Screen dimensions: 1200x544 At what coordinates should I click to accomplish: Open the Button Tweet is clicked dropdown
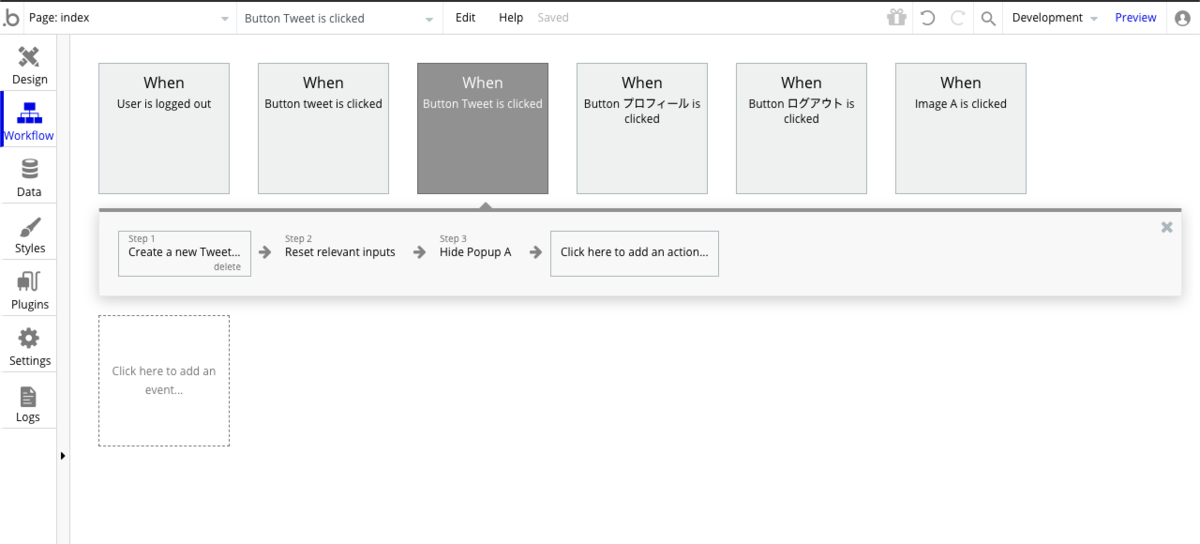tap(340, 18)
